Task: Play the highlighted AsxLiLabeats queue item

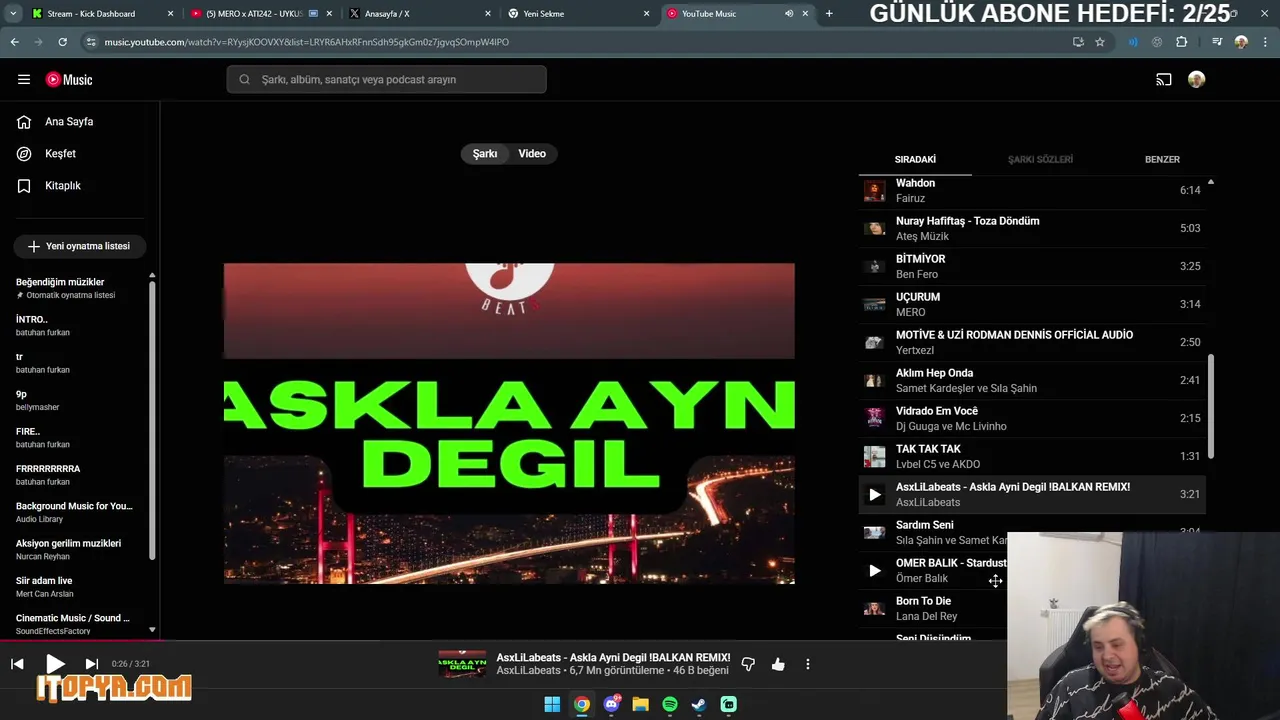Action: point(875,494)
